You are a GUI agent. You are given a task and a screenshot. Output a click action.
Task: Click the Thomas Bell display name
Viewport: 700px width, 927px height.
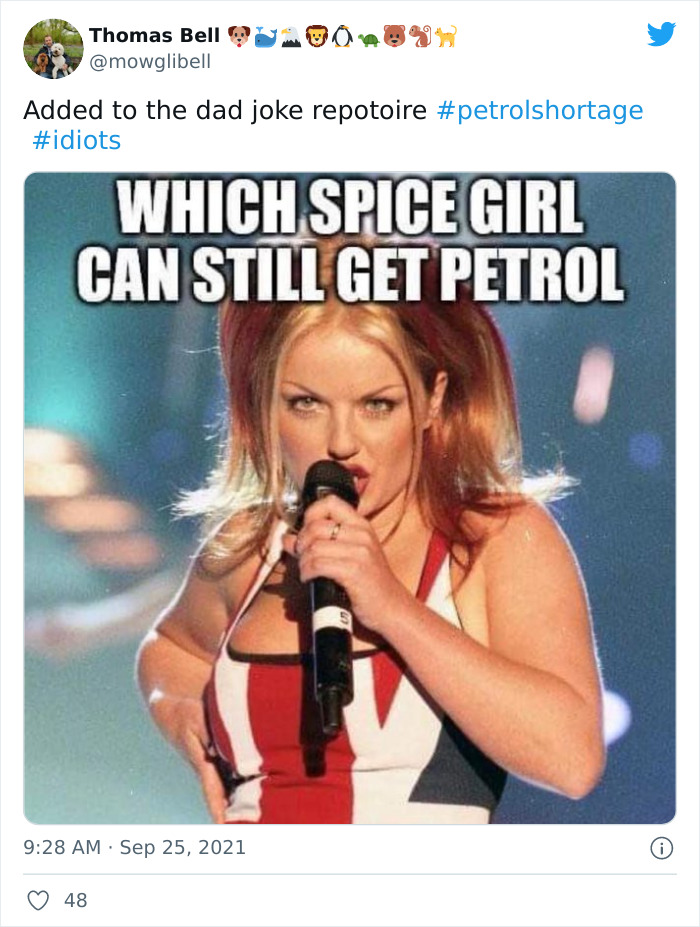pos(154,35)
